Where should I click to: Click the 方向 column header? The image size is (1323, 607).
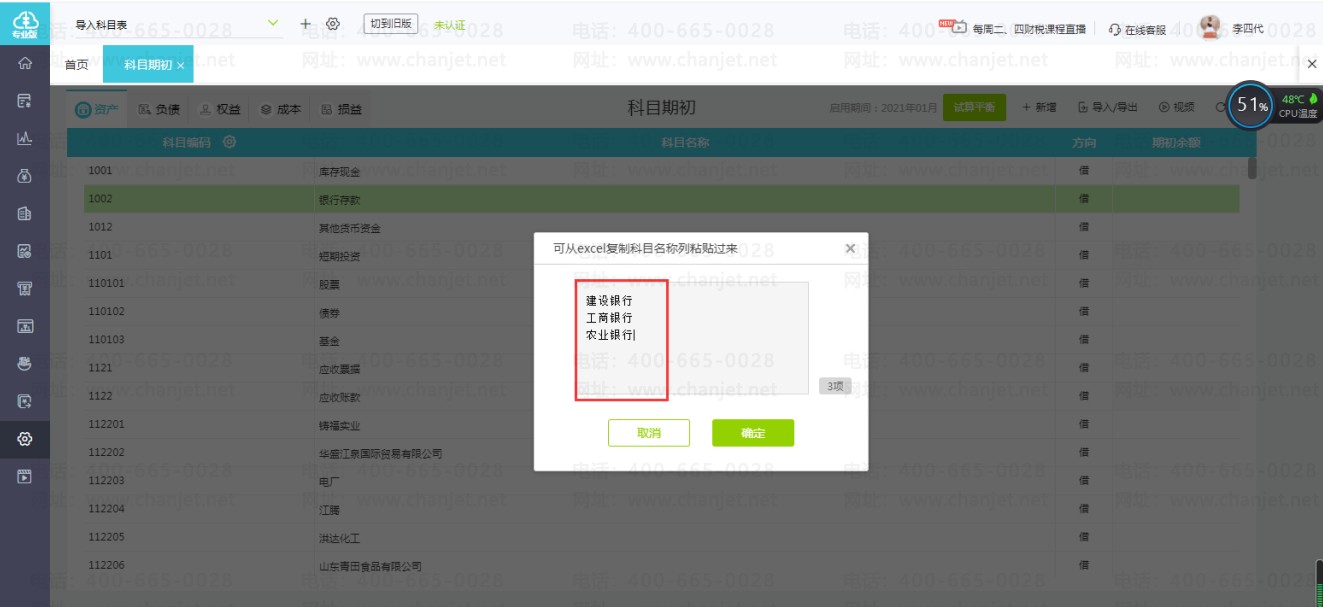coord(1083,143)
